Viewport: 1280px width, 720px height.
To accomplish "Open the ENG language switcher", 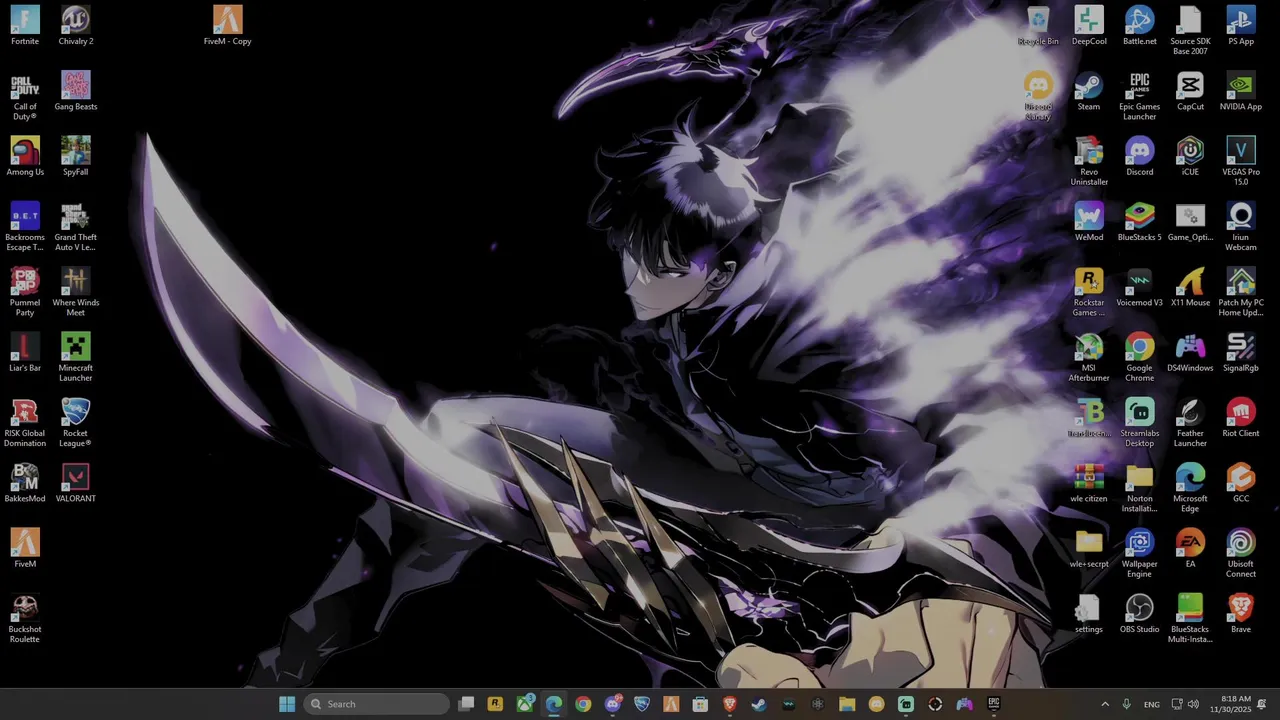I will [x=1152, y=704].
